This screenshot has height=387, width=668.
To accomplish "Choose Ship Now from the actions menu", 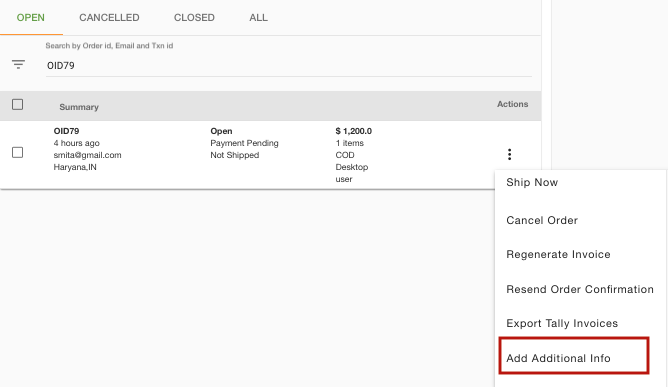I will (532, 182).
